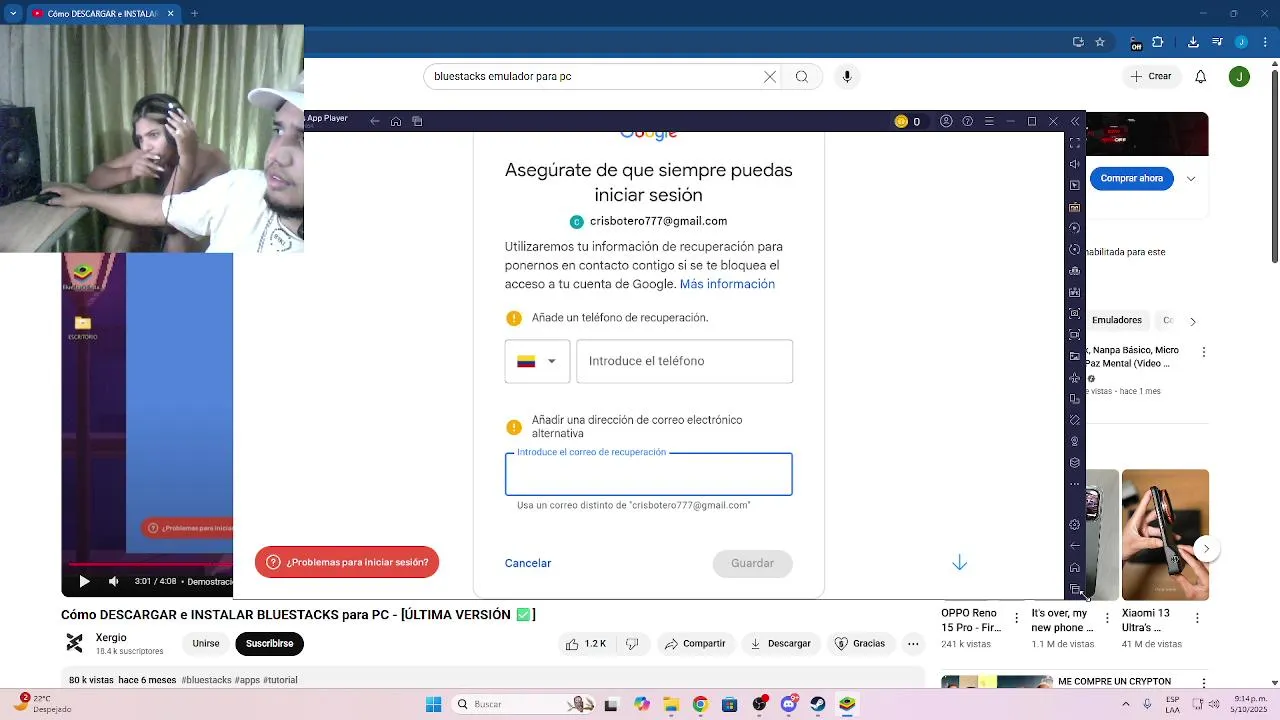
Task: Click blue scroll-down arrow in BlueStacks
Action: [x=960, y=563]
